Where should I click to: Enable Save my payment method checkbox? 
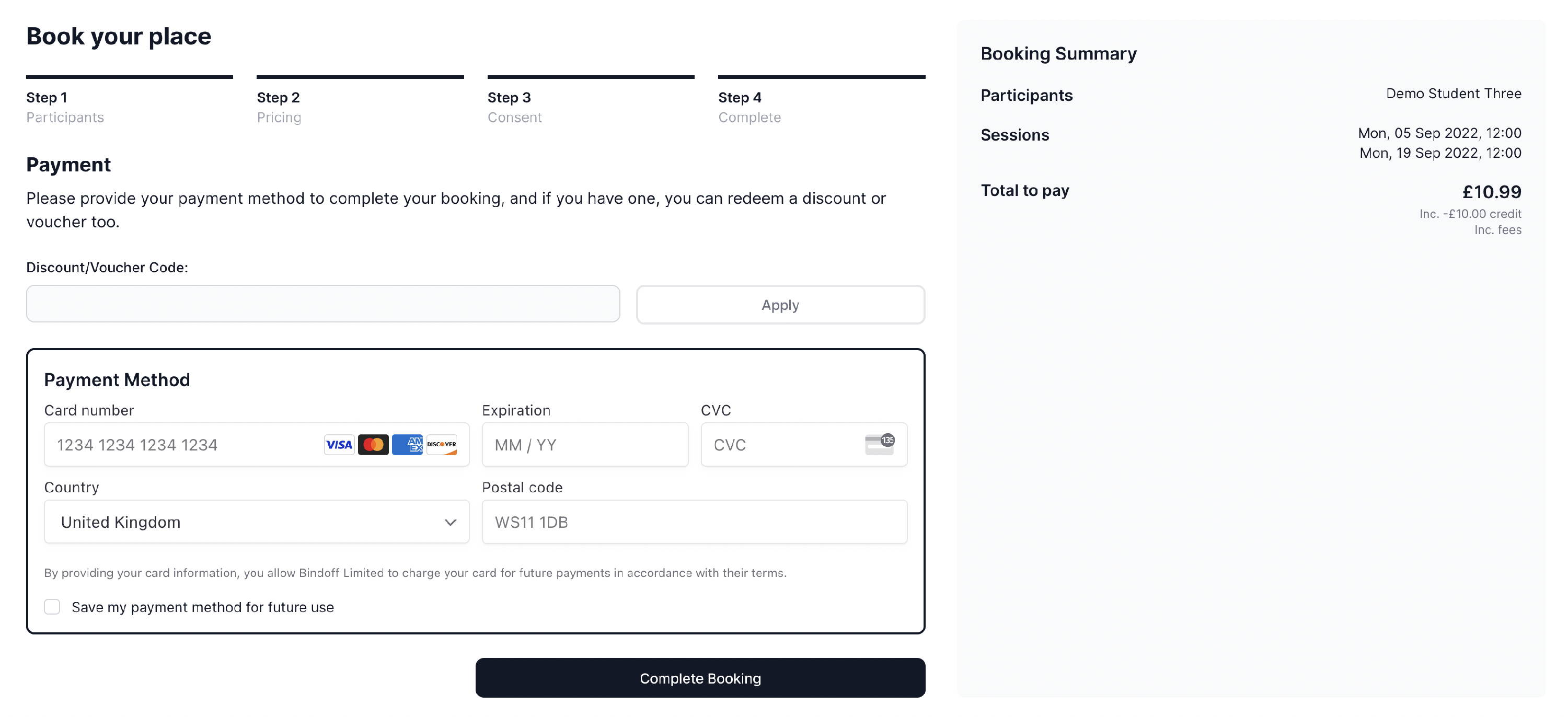[52, 605]
